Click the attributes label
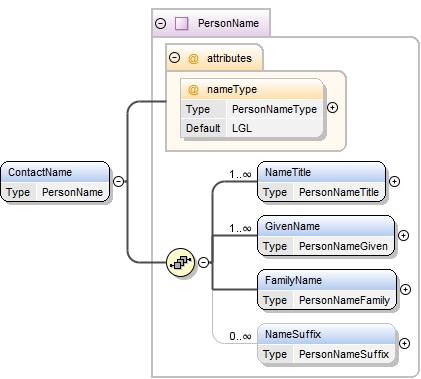 point(229,58)
